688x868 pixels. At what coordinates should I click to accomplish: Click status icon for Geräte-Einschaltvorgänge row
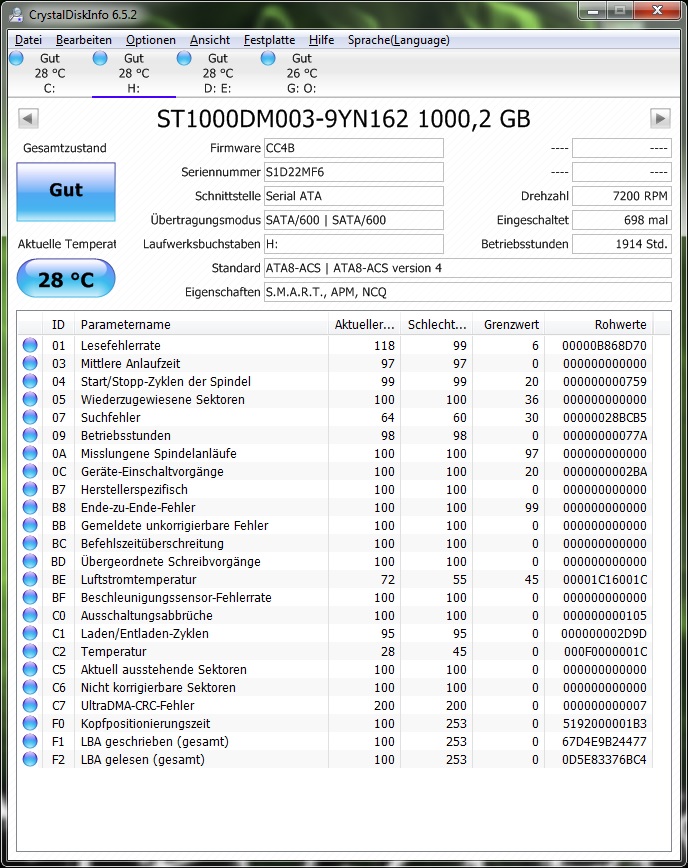[30, 471]
